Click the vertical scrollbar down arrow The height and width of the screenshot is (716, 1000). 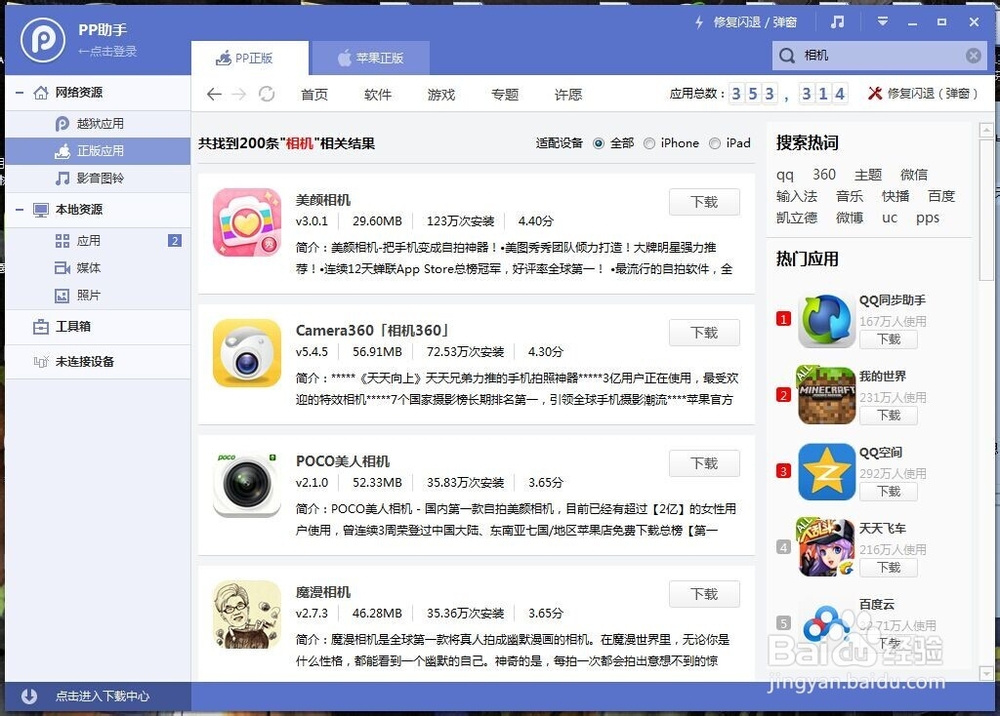tap(987, 673)
